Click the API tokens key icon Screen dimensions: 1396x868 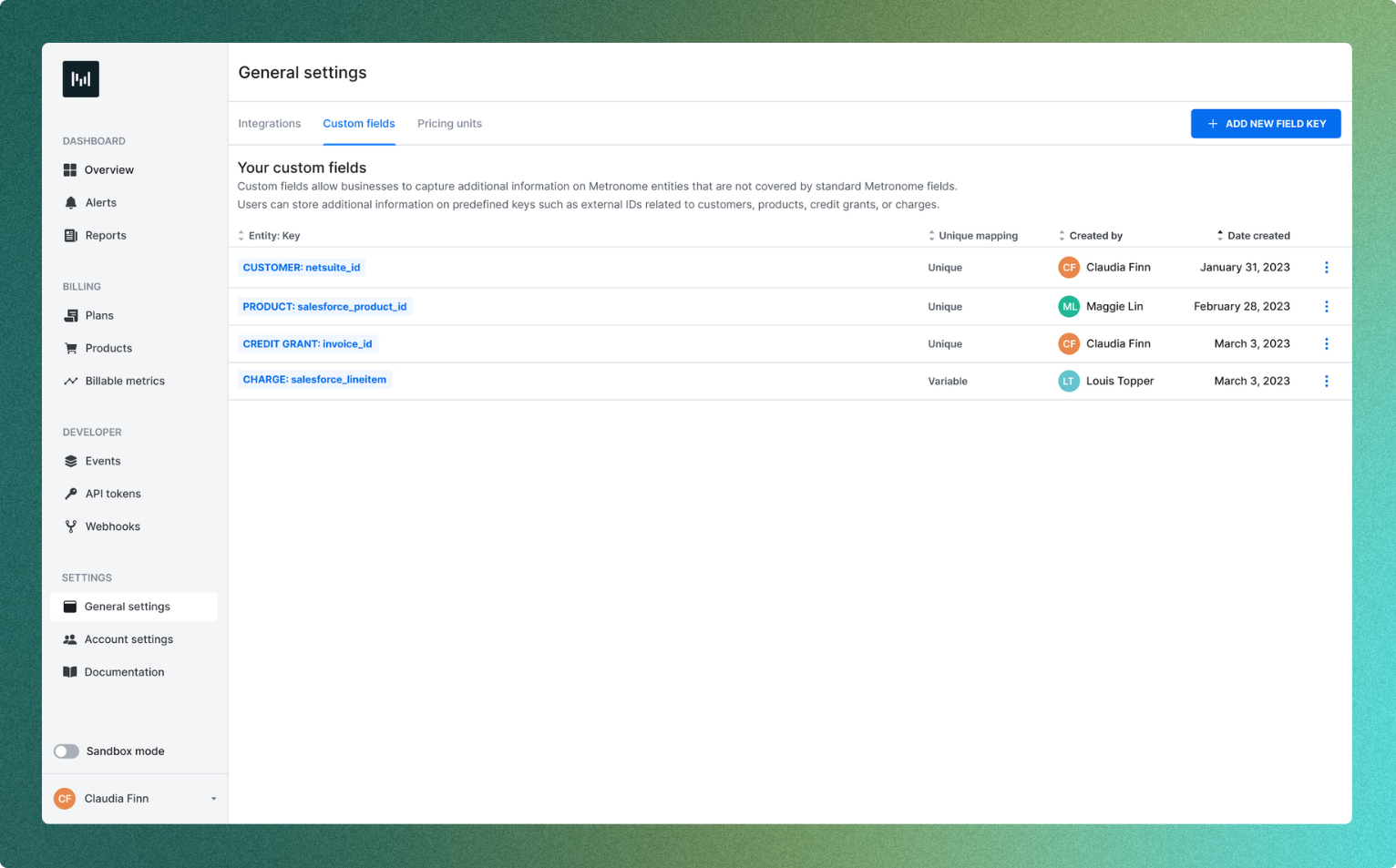pos(71,493)
